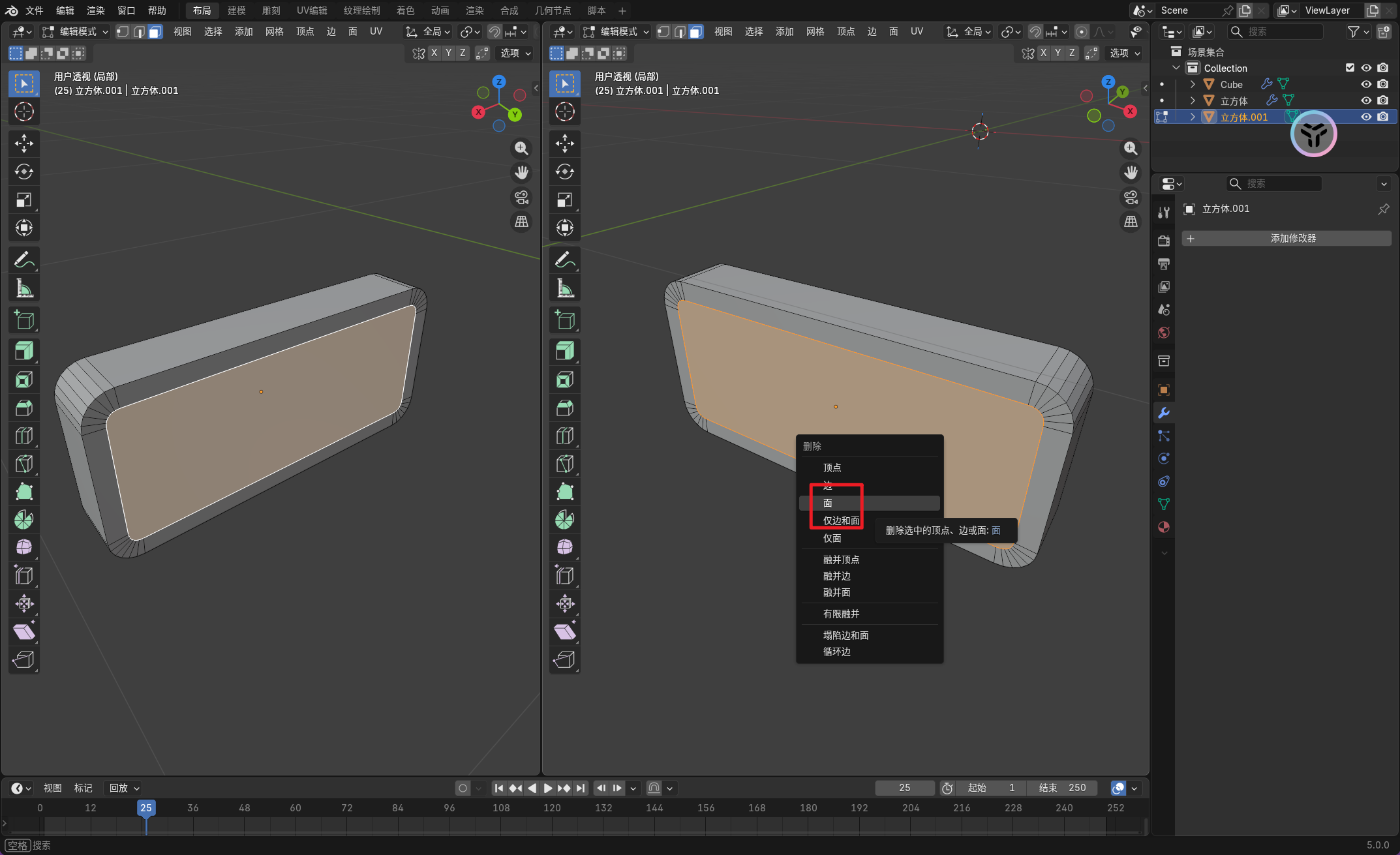Screen dimensions: 1400x855
Task: Click camera view icon in right viewport
Action: (x=1131, y=197)
